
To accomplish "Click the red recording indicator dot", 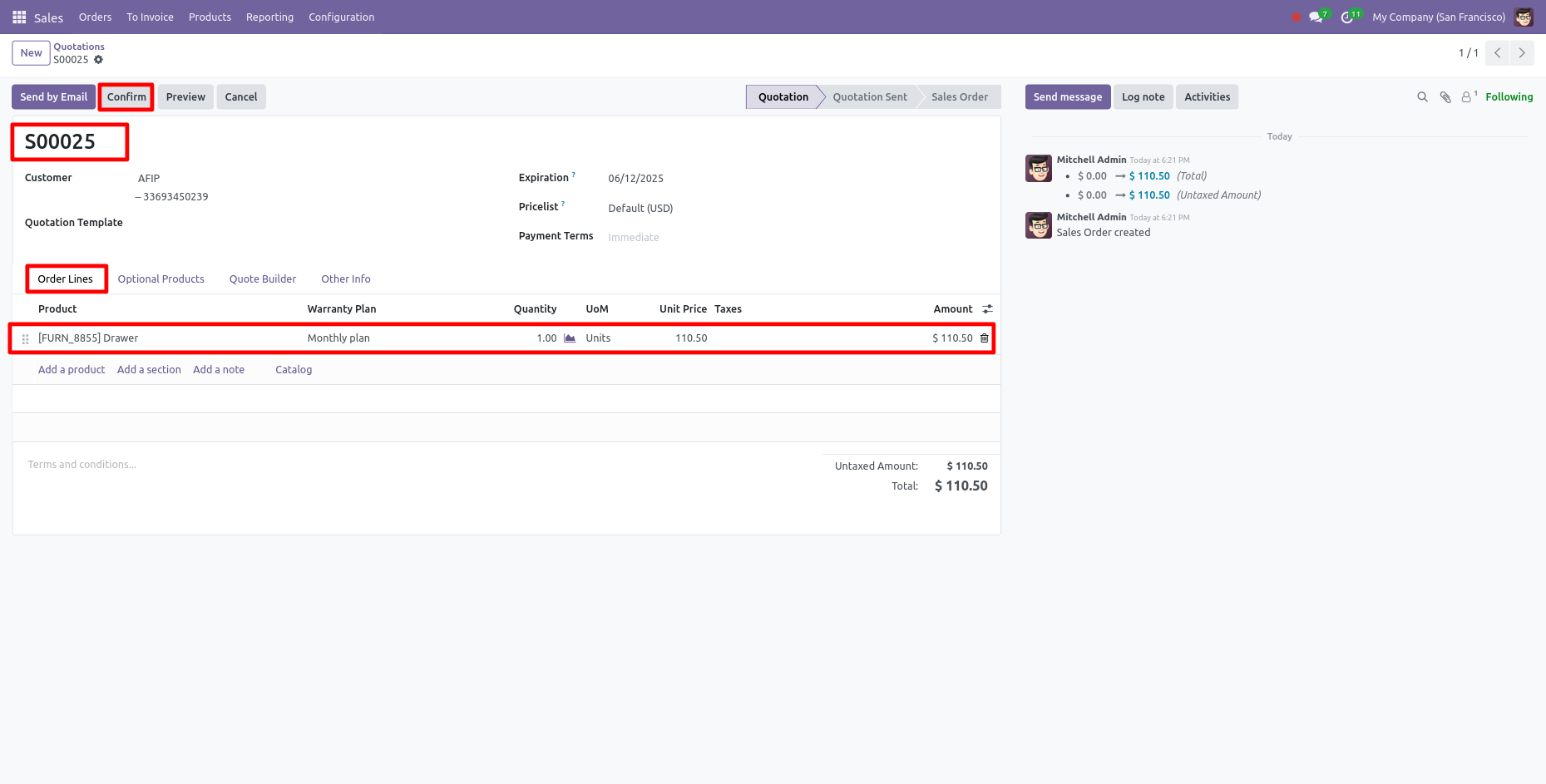I will click(x=1296, y=17).
